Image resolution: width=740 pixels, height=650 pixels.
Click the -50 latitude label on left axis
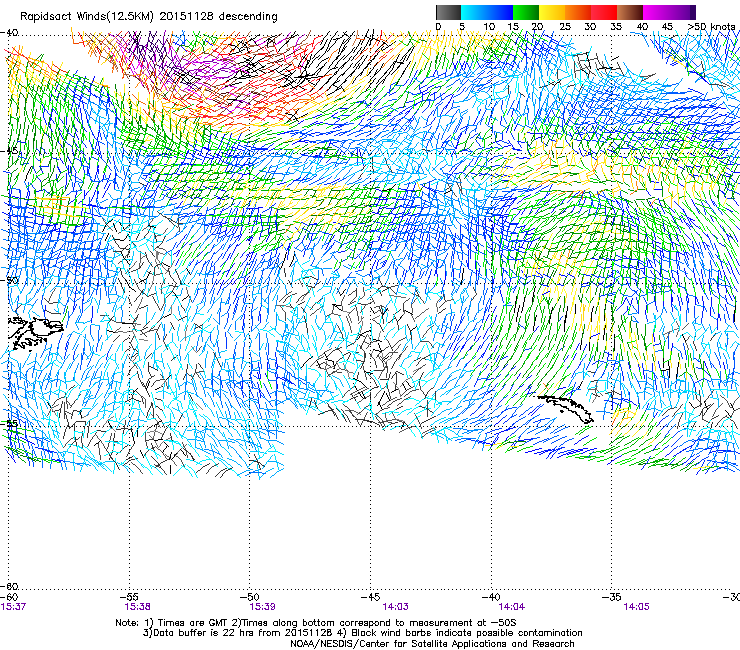[x=10, y=280]
